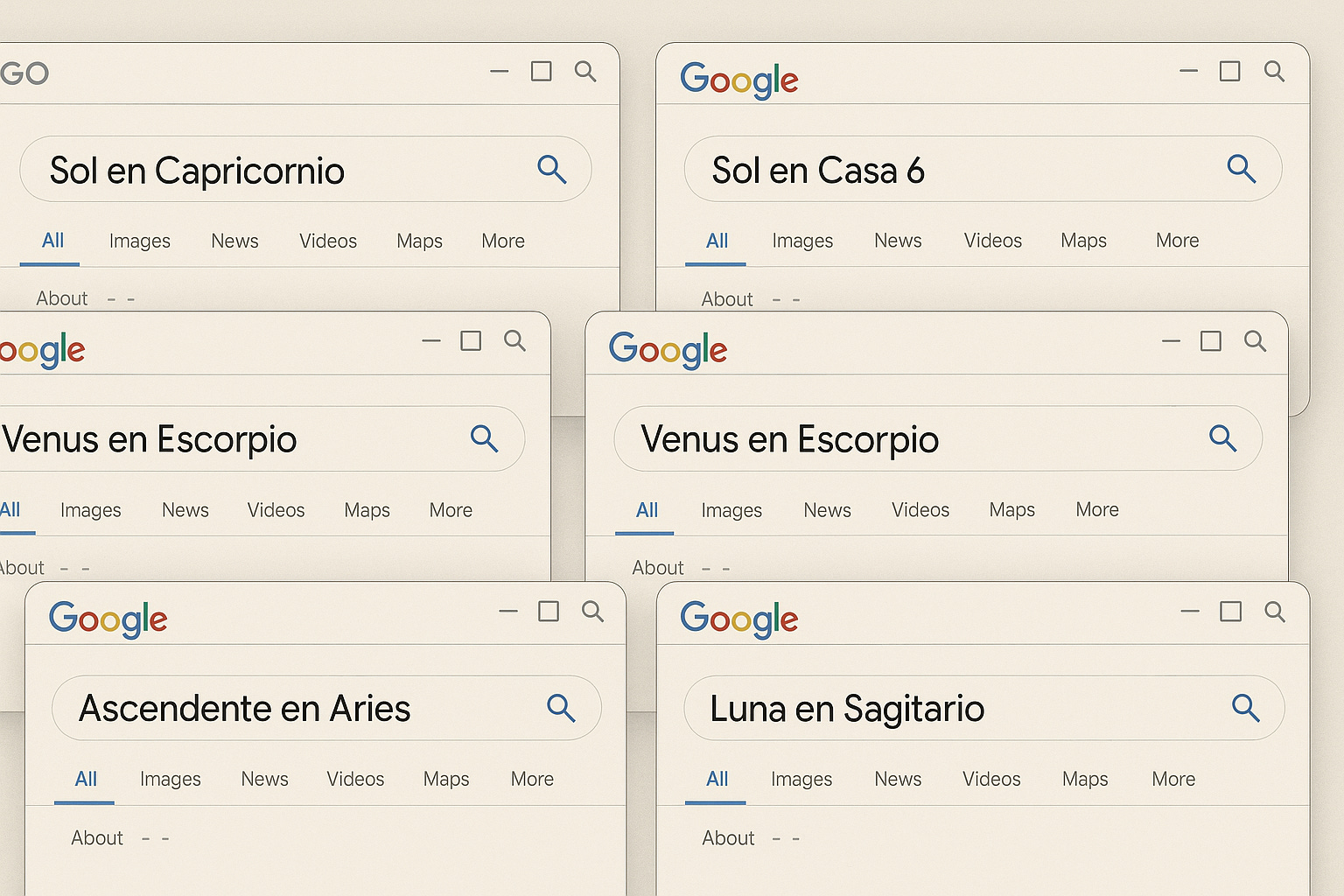Open Maps tab for Sol en Casa 6
Screen dimensions: 1344x896
point(1083,241)
